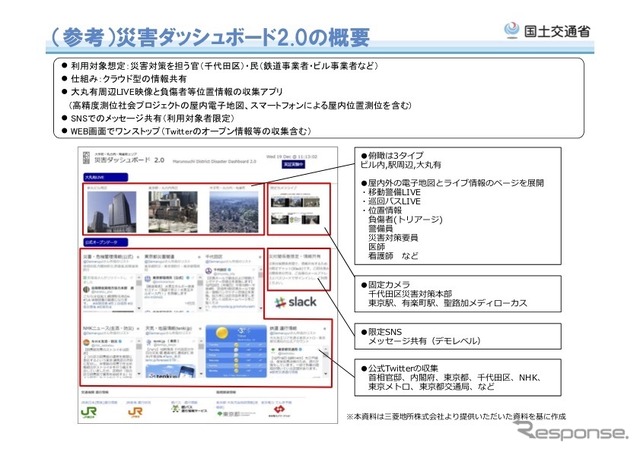The width and height of the screenshot is (640, 452).
Task: Click the NHK生活・防災 account avatar
Action: pyautogui.click(x=87, y=343)
